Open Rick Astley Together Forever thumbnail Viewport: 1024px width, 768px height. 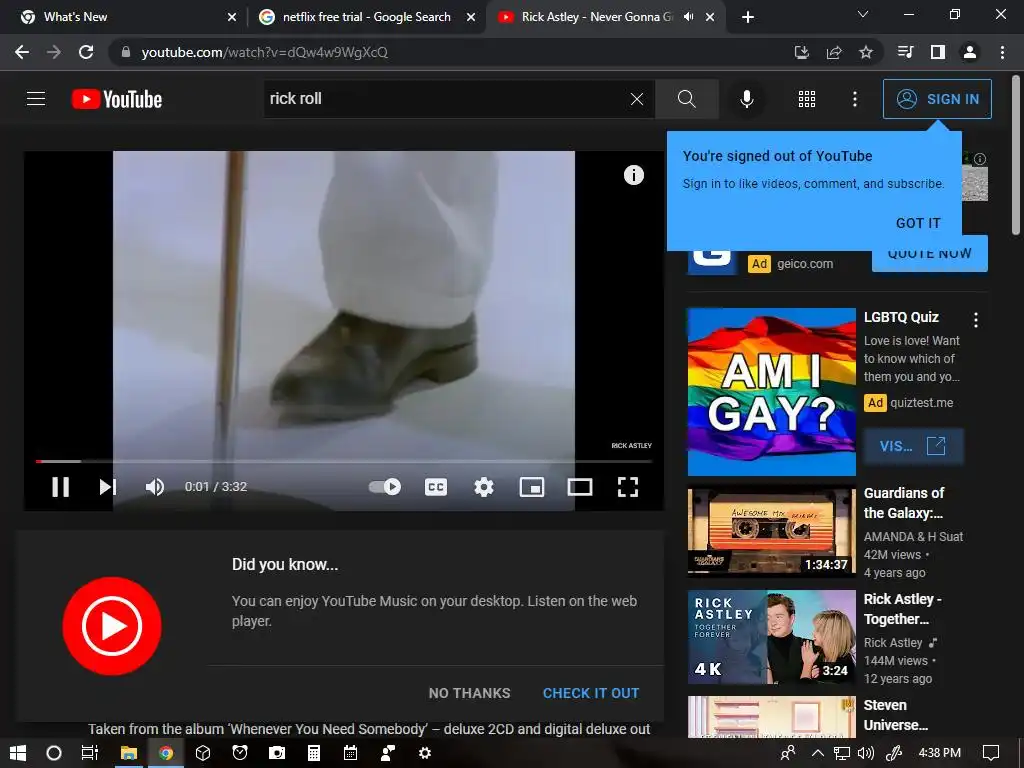click(x=771, y=637)
